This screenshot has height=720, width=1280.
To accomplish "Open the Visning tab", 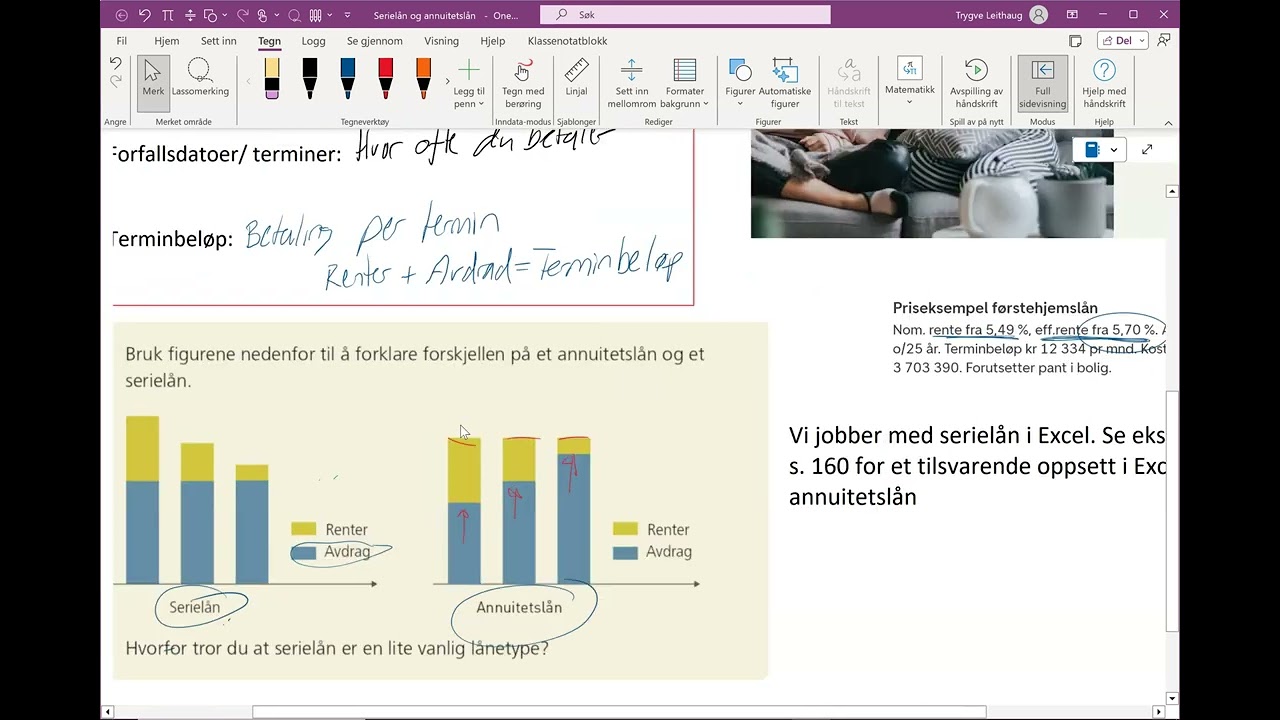I will coord(441,41).
